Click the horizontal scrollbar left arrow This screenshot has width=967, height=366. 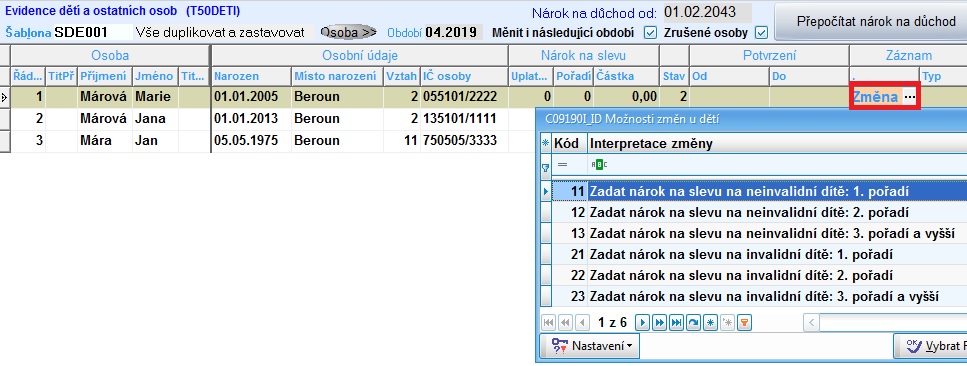point(812,322)
